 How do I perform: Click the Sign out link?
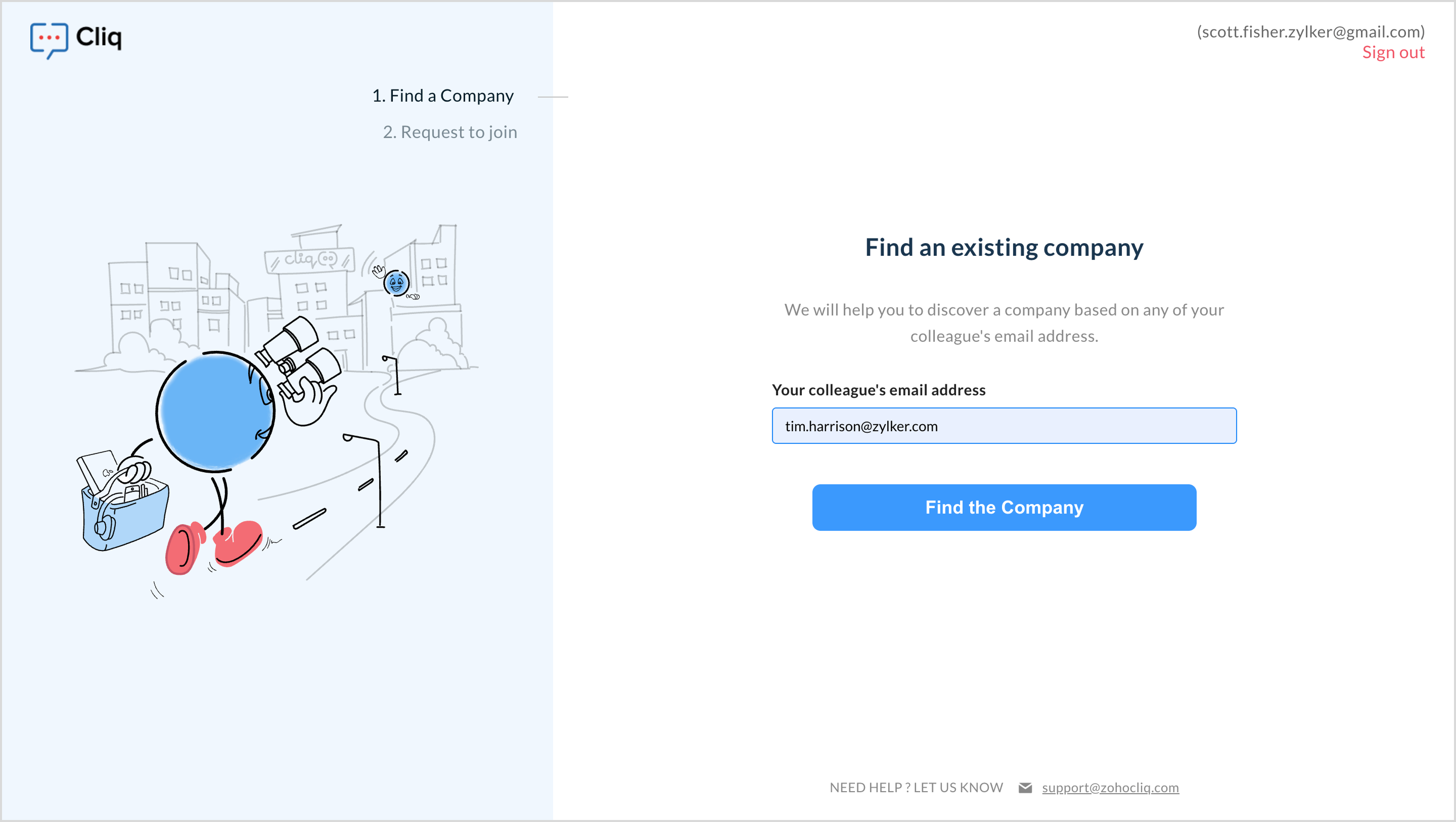tap(1393, 53)
